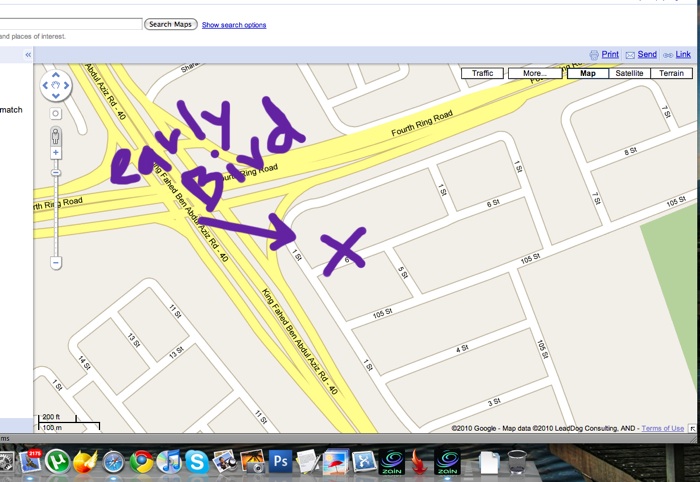Click in the maps search field
The width and height of the screenshot is (700, 482).
71,24
